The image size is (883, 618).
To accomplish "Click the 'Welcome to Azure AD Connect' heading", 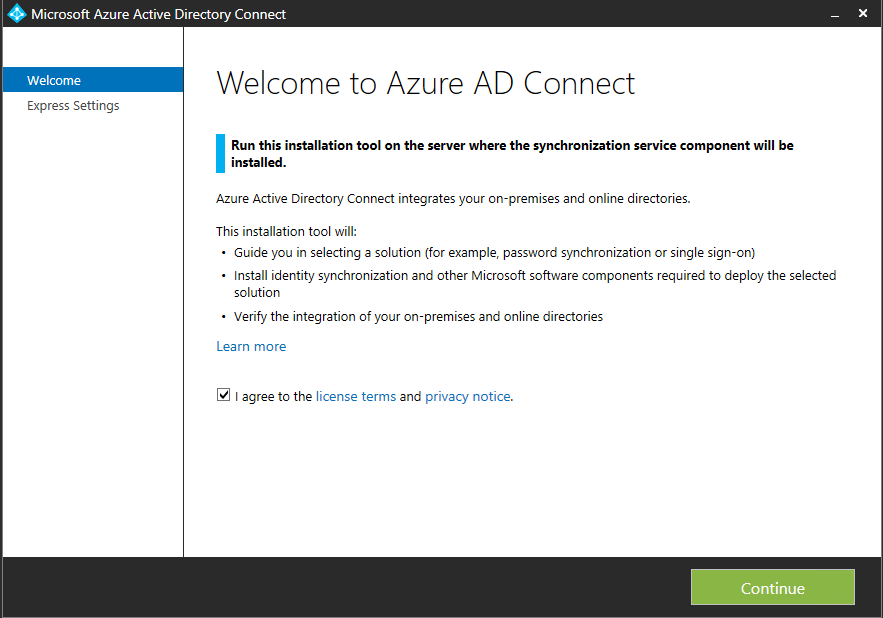I will click(x=426, y=83).
